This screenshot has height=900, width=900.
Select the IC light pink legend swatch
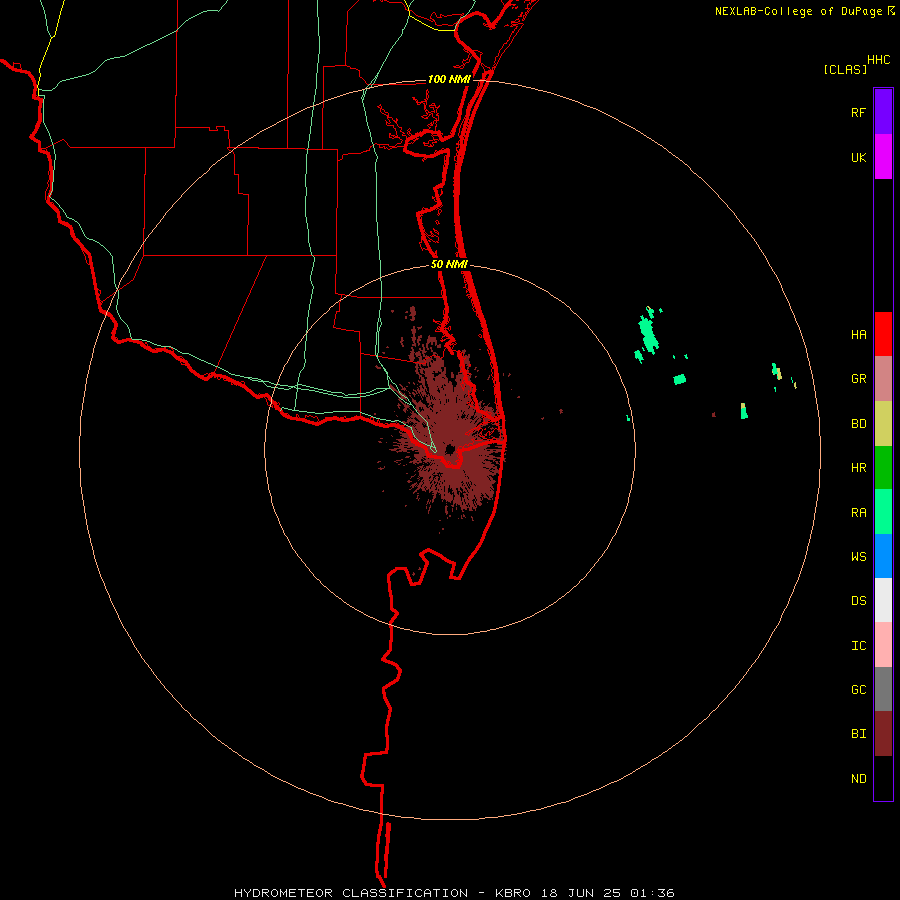point(883,645)
